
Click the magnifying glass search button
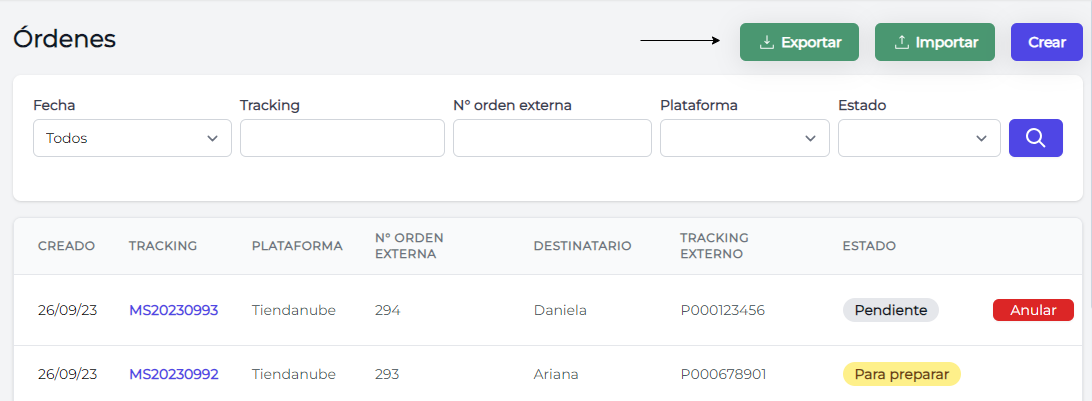(x=1036, y=138)
